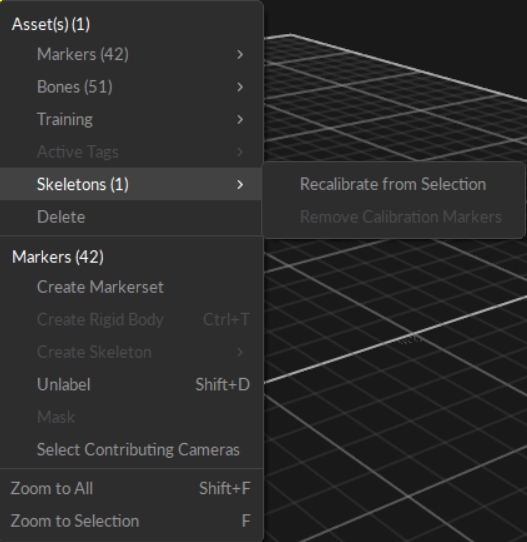Choose Delete from the context menu

point(131,217)
